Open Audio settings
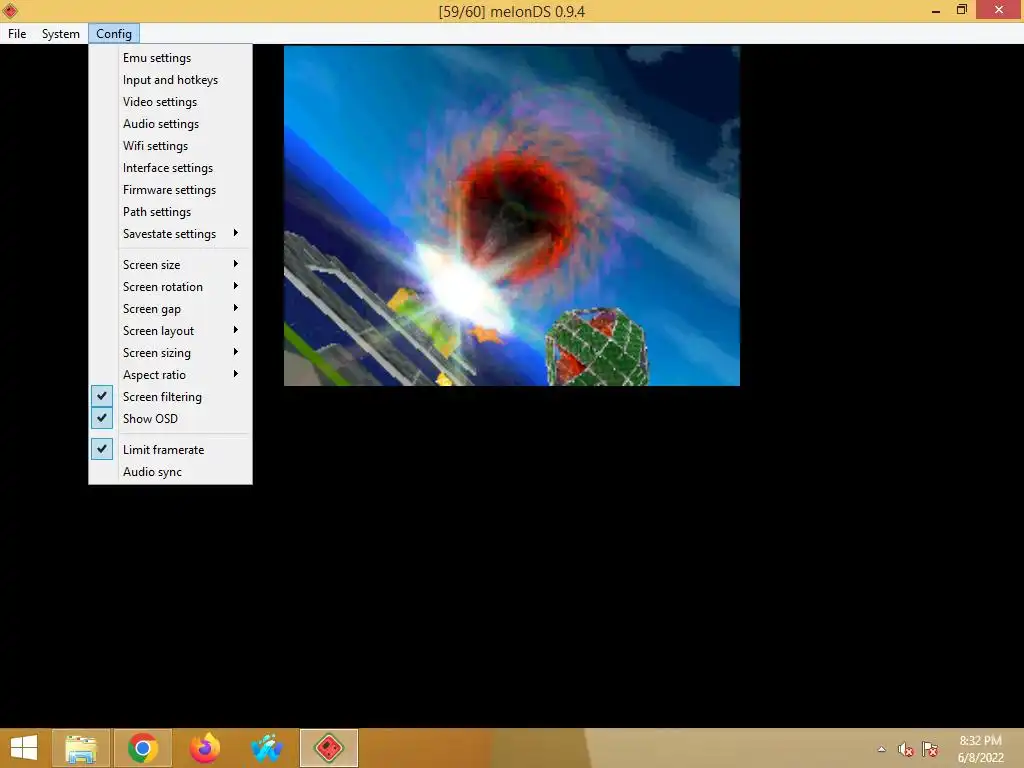This screenshot has height=768, width=1024. [x=170, y=124]
